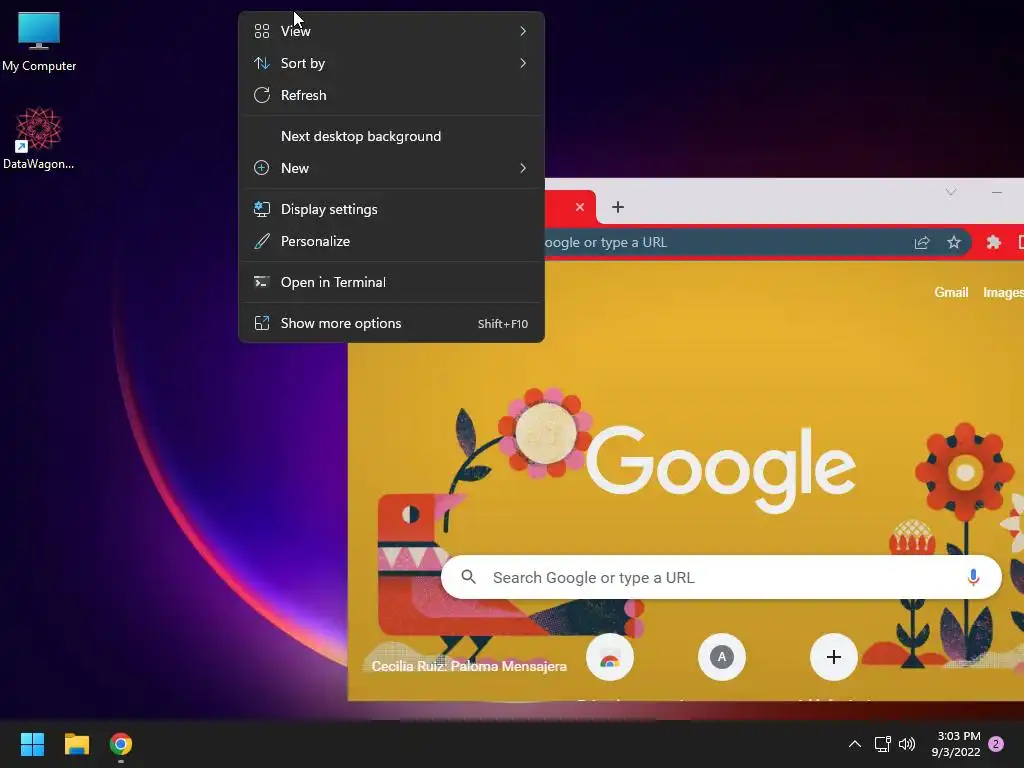
Task: Click the Sort by submenu arrow chevron
Action: point(523,63)
